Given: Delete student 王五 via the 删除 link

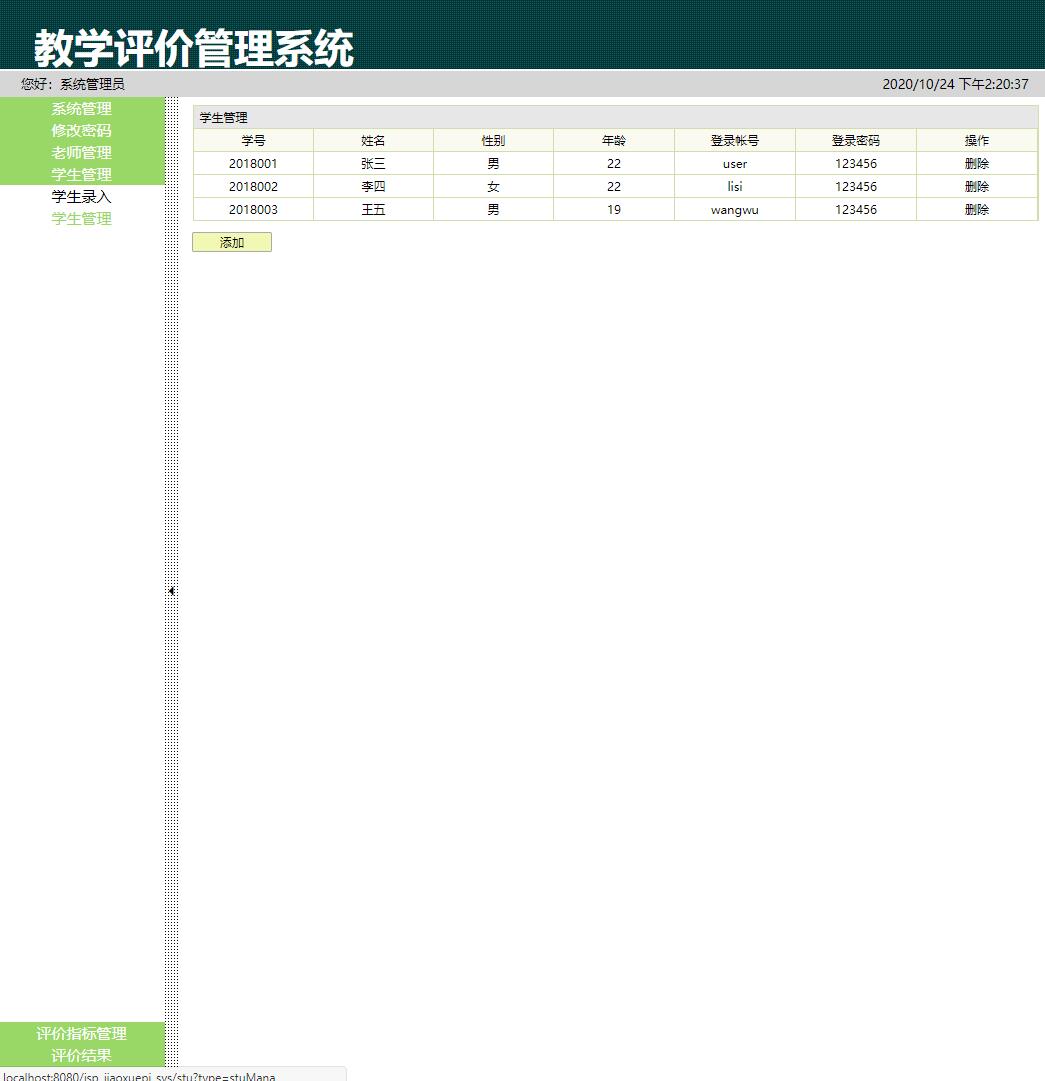Looking at the screenshot, I should click(976, 209).
